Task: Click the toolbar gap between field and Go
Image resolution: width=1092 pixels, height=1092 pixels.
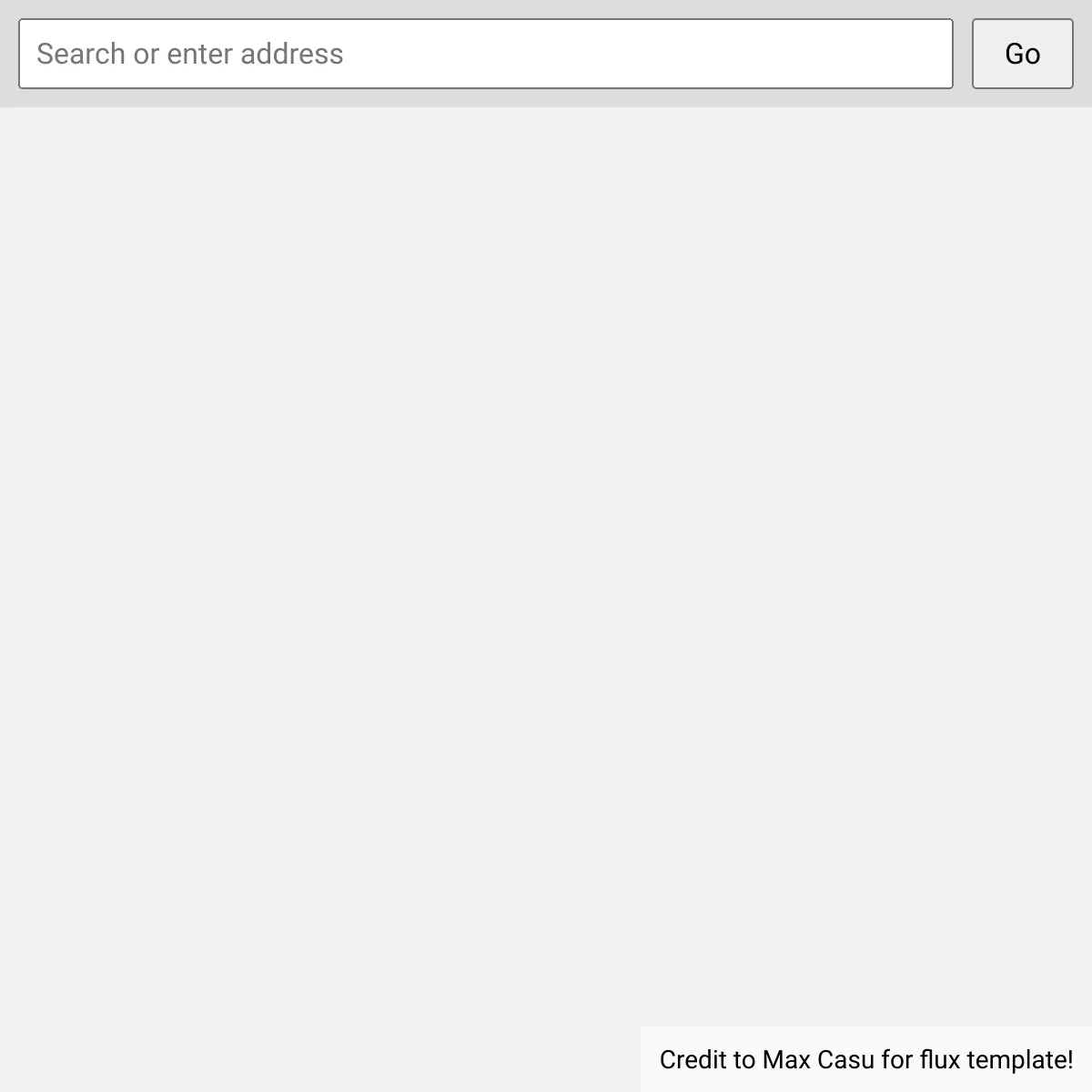Action: [x=963, y=54]
